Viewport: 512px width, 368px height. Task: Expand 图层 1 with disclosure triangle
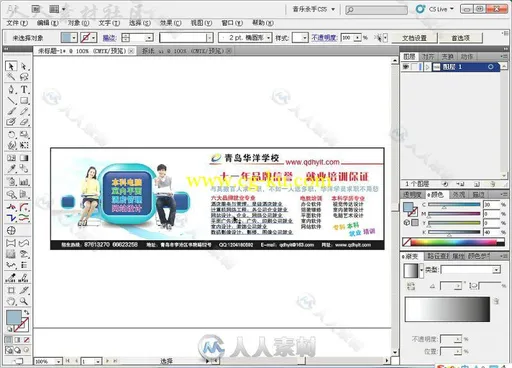[x=427, y=67]
